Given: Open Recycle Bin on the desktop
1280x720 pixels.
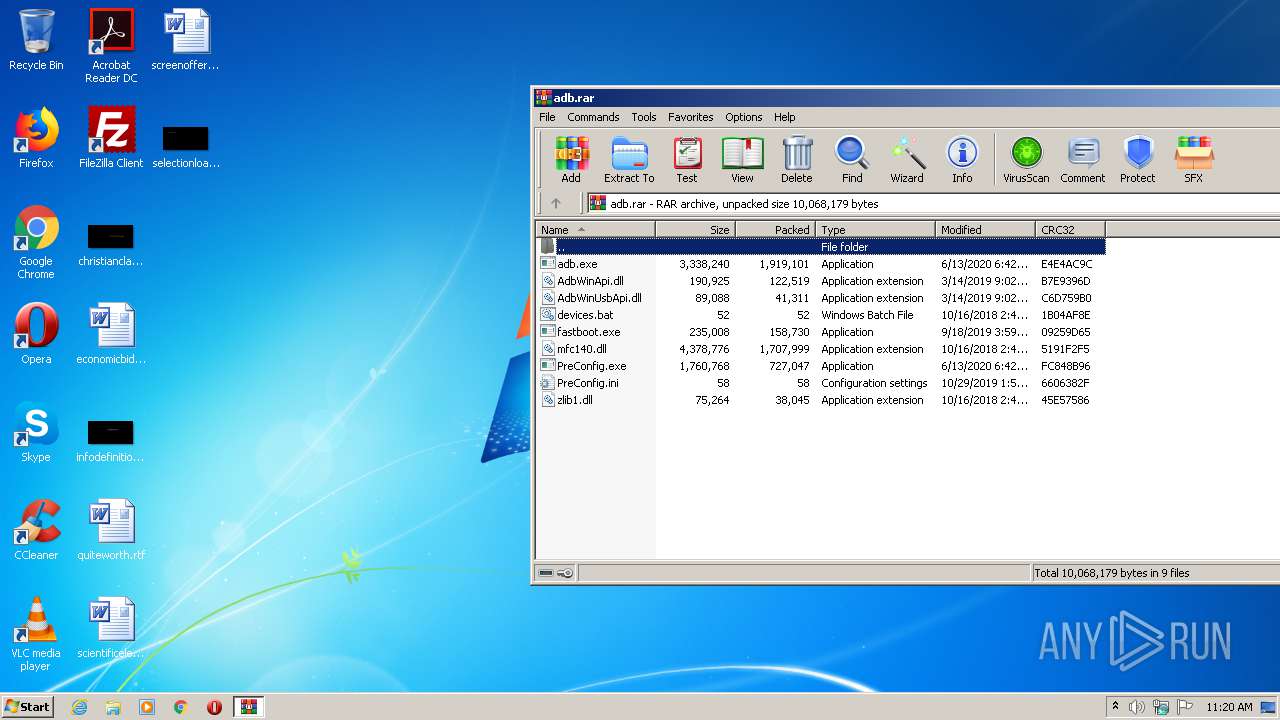Looking at the screenshot, I should pyautogui.click(x=36, y=40).
